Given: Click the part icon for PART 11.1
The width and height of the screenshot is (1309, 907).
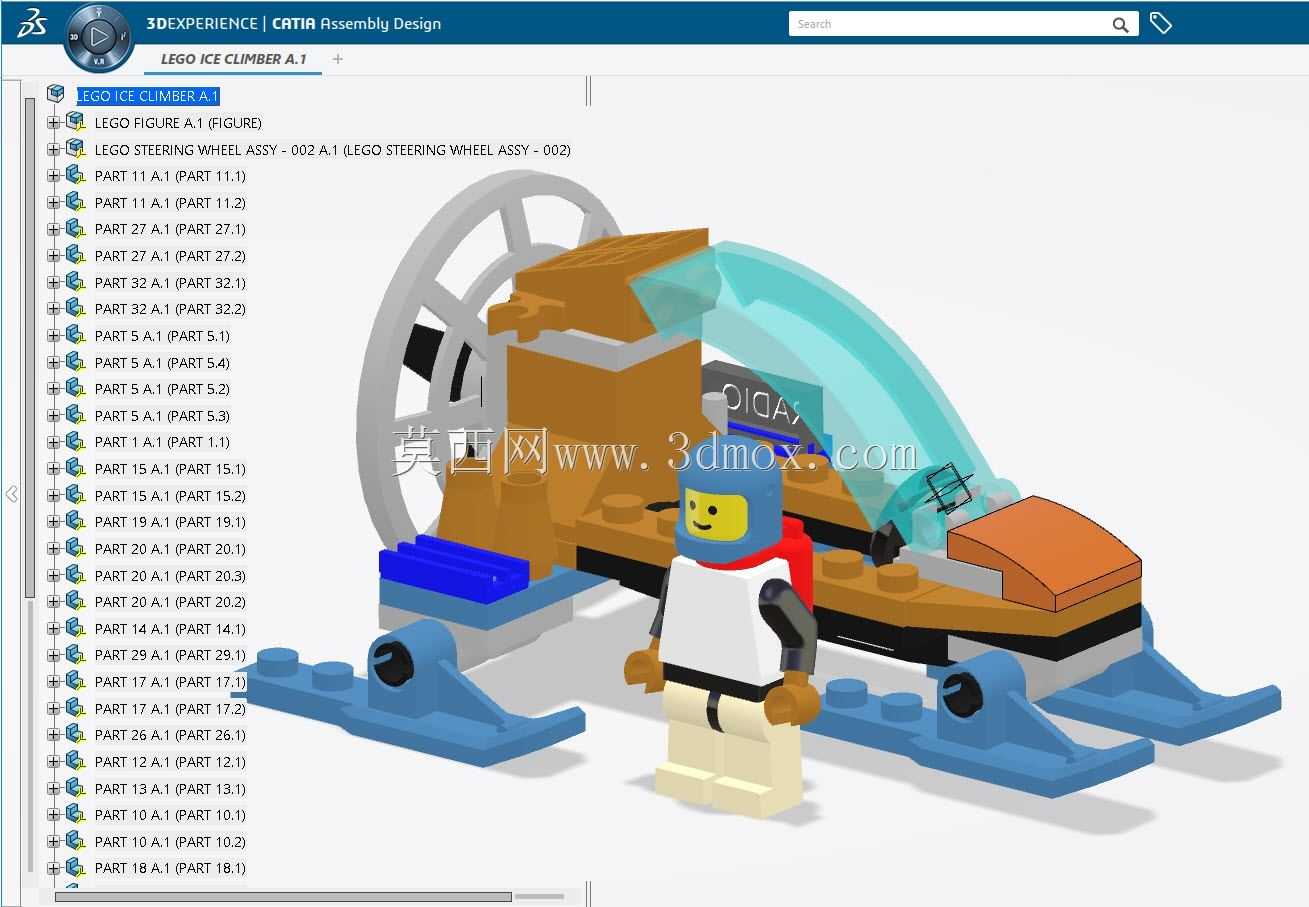Looking at the screenshot, I should (x=76, y=175).
